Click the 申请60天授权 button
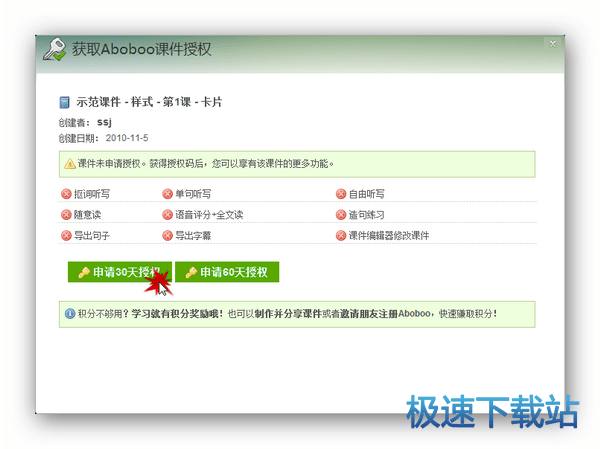Screen dimensions: 600x449 click(227, 272)
